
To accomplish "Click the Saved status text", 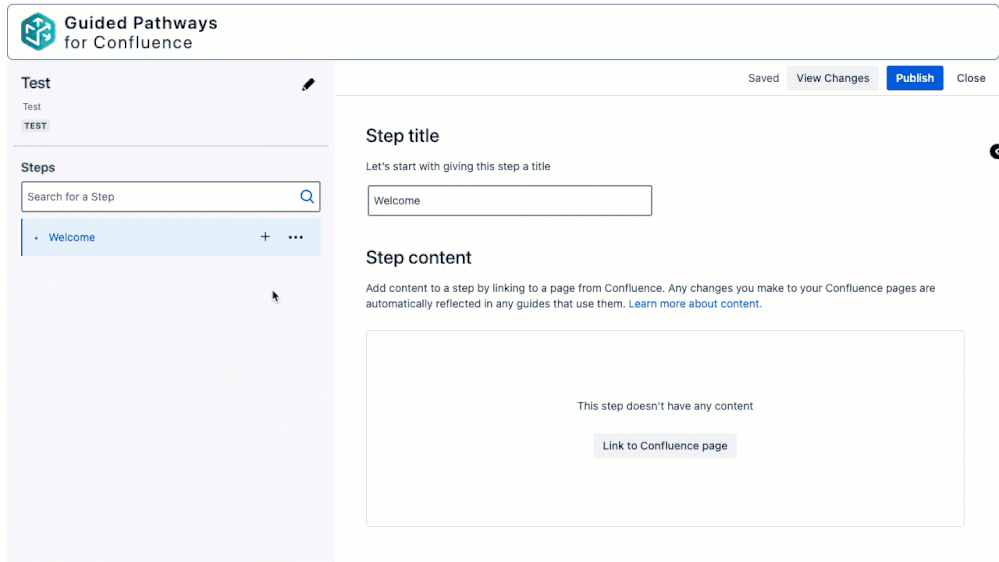I will coord(763,78).
